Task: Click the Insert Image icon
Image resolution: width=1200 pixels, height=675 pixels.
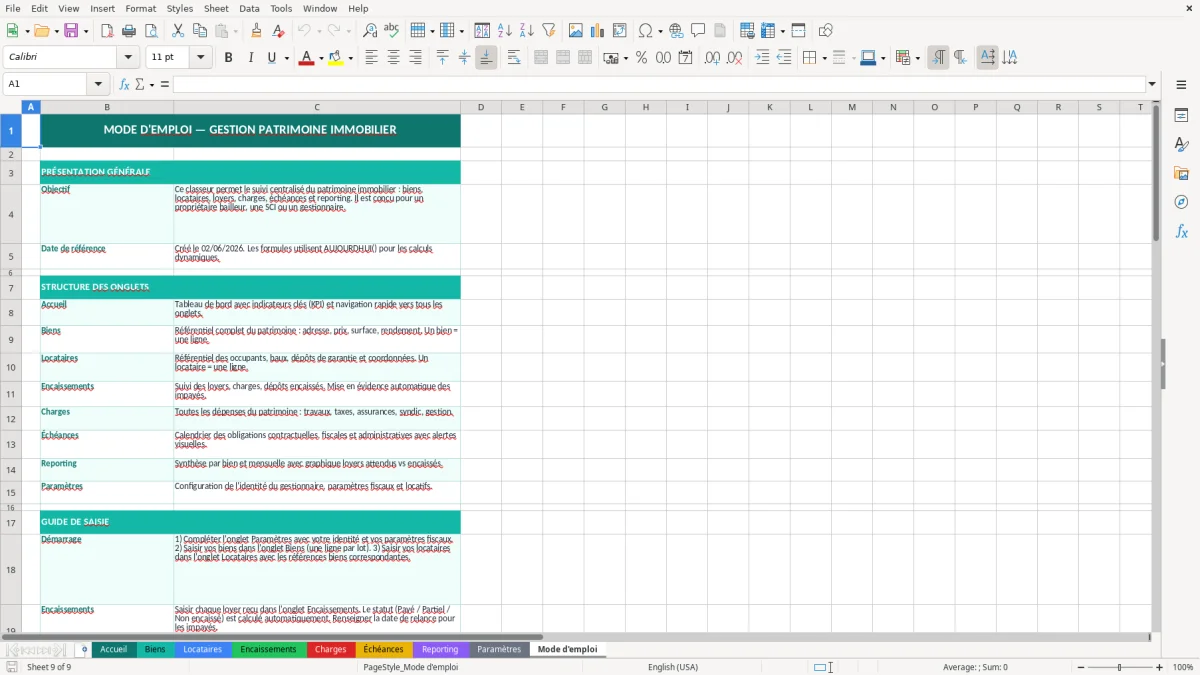Action: 576,31
